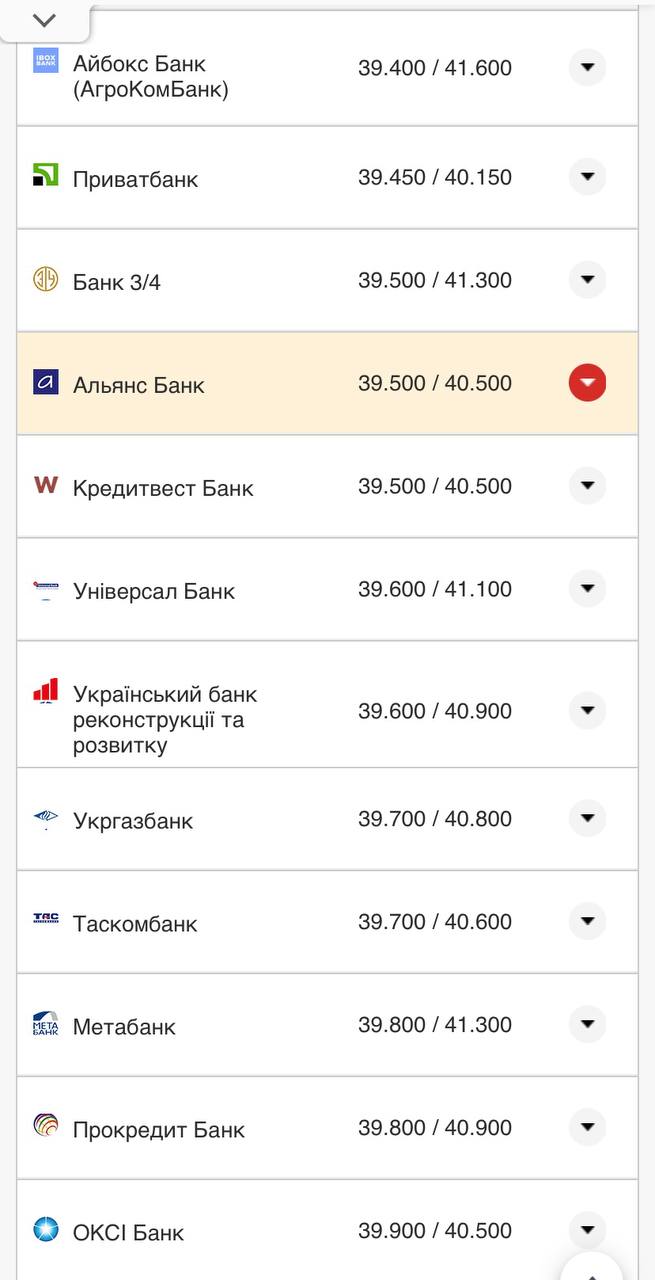The image size is (655, 1280).
Task: Expand the Укргазбанк details arrow
Action: (x=587, y=818)
